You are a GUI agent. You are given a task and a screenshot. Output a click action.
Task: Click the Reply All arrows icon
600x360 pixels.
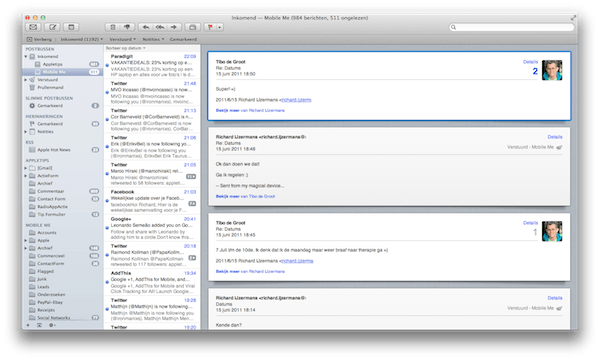[x=160, y=27]
